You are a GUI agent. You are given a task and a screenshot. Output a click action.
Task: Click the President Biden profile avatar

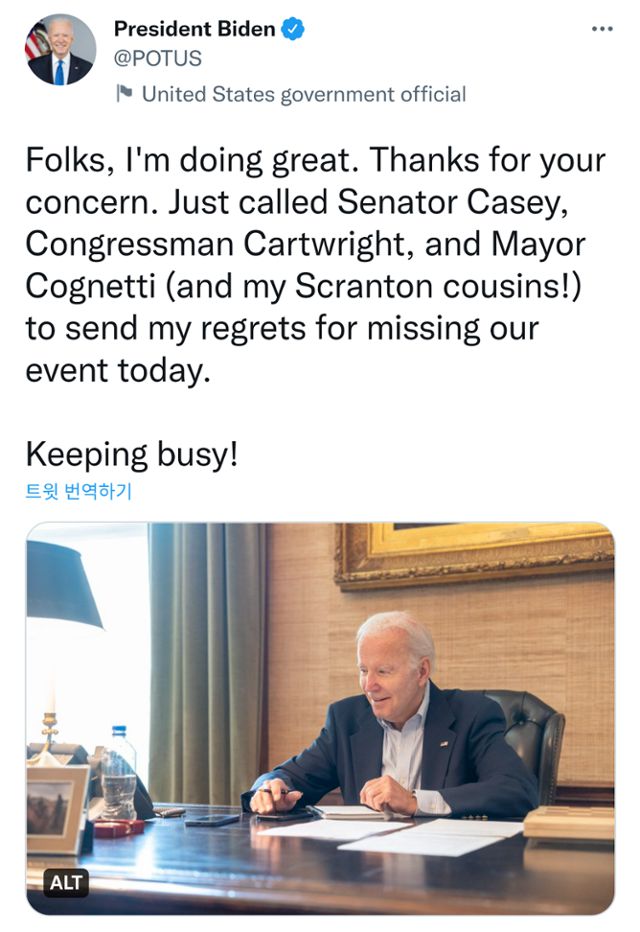[61, 50]
